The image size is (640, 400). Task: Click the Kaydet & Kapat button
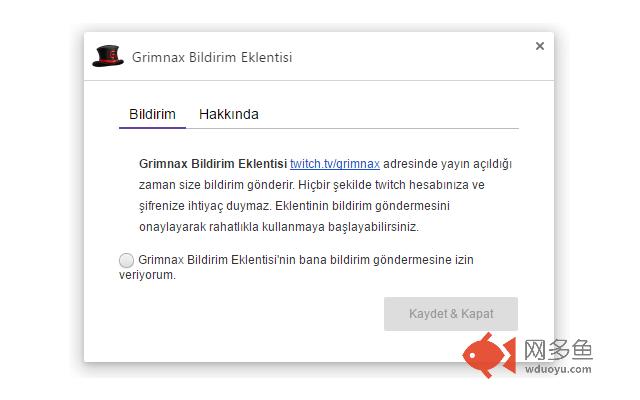click(451, 313)
